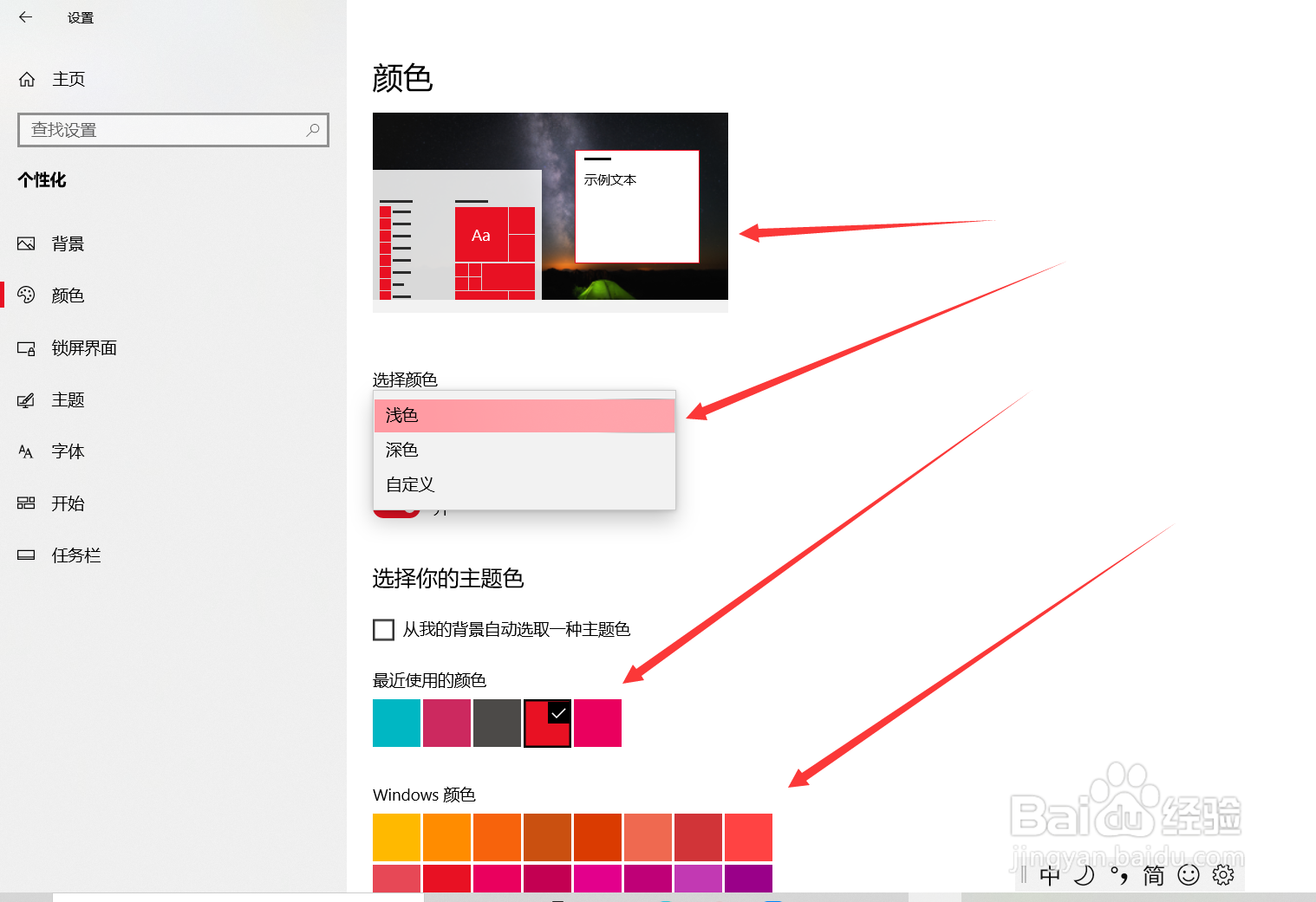Click the IME punctuation mode icon
Viewport: 1316px width, 902px height.
[1119, 875]
